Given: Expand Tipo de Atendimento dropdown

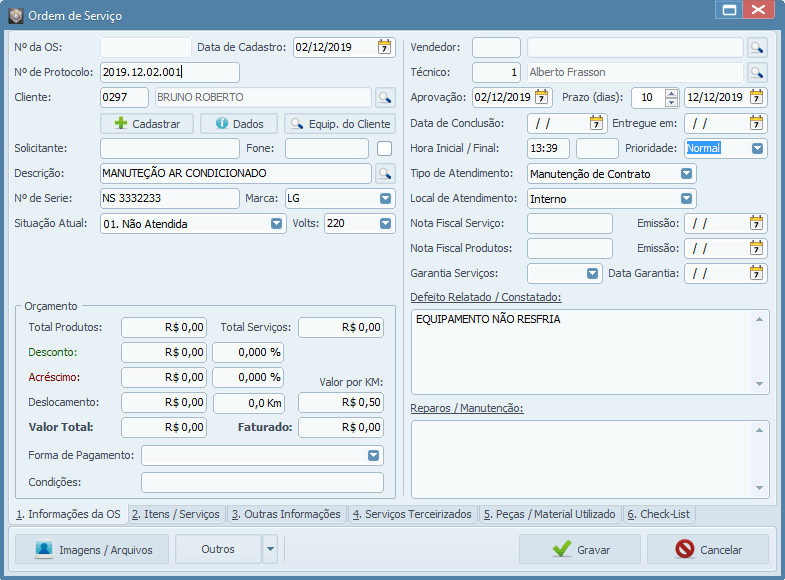Looking at the screenshot, I should (686, 174).
